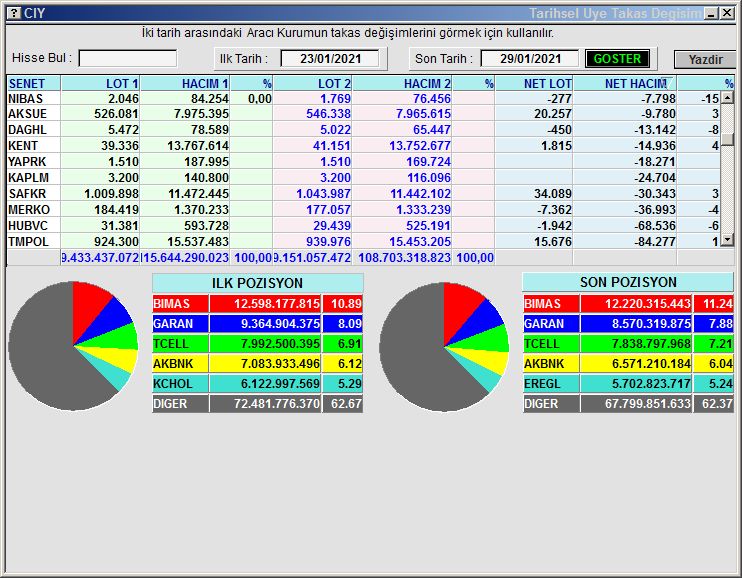Select the SAFKR row
The height and width of the screenshot is (578, 742).
[363, 194]
